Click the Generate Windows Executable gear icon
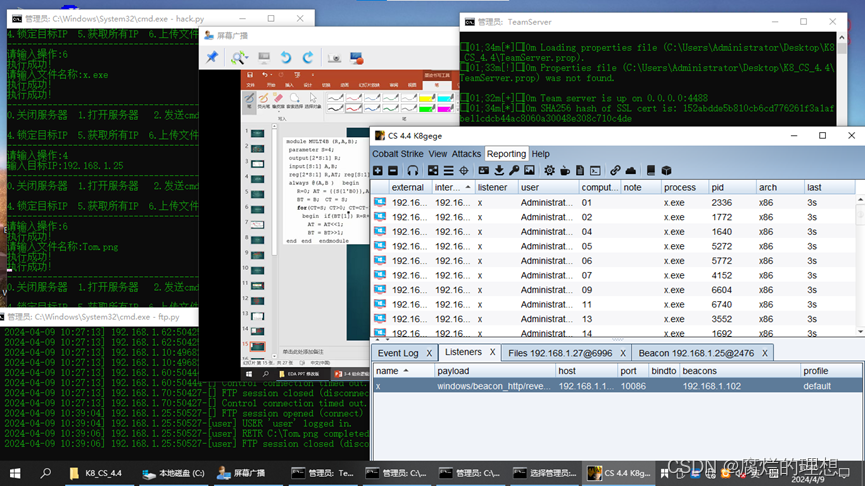 click(549, 170)
